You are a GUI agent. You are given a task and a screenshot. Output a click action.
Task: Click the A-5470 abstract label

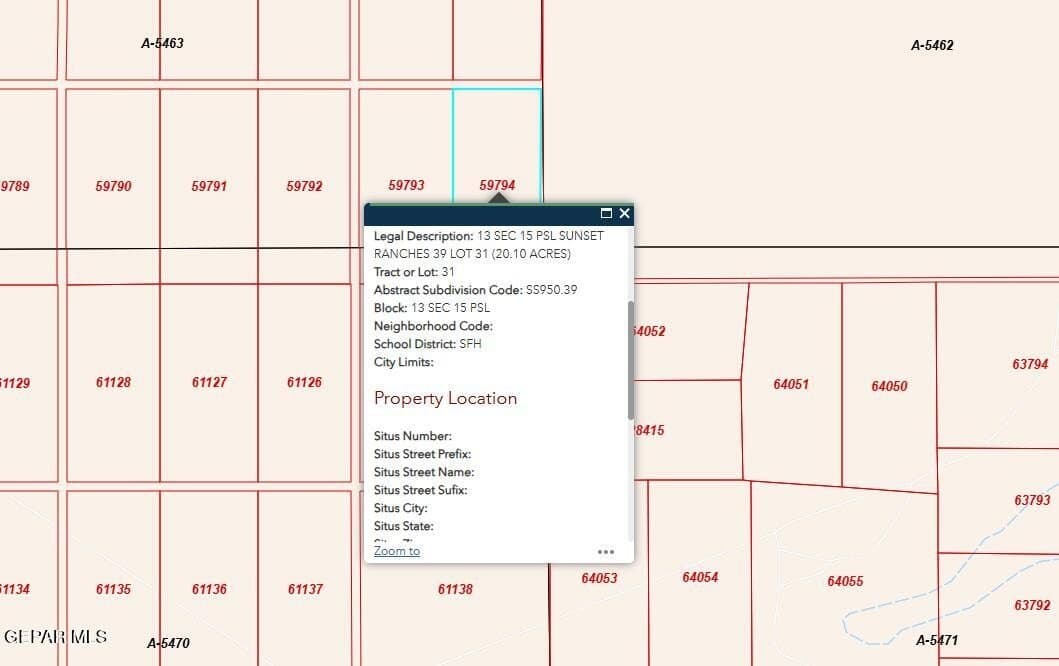point(168,643)
